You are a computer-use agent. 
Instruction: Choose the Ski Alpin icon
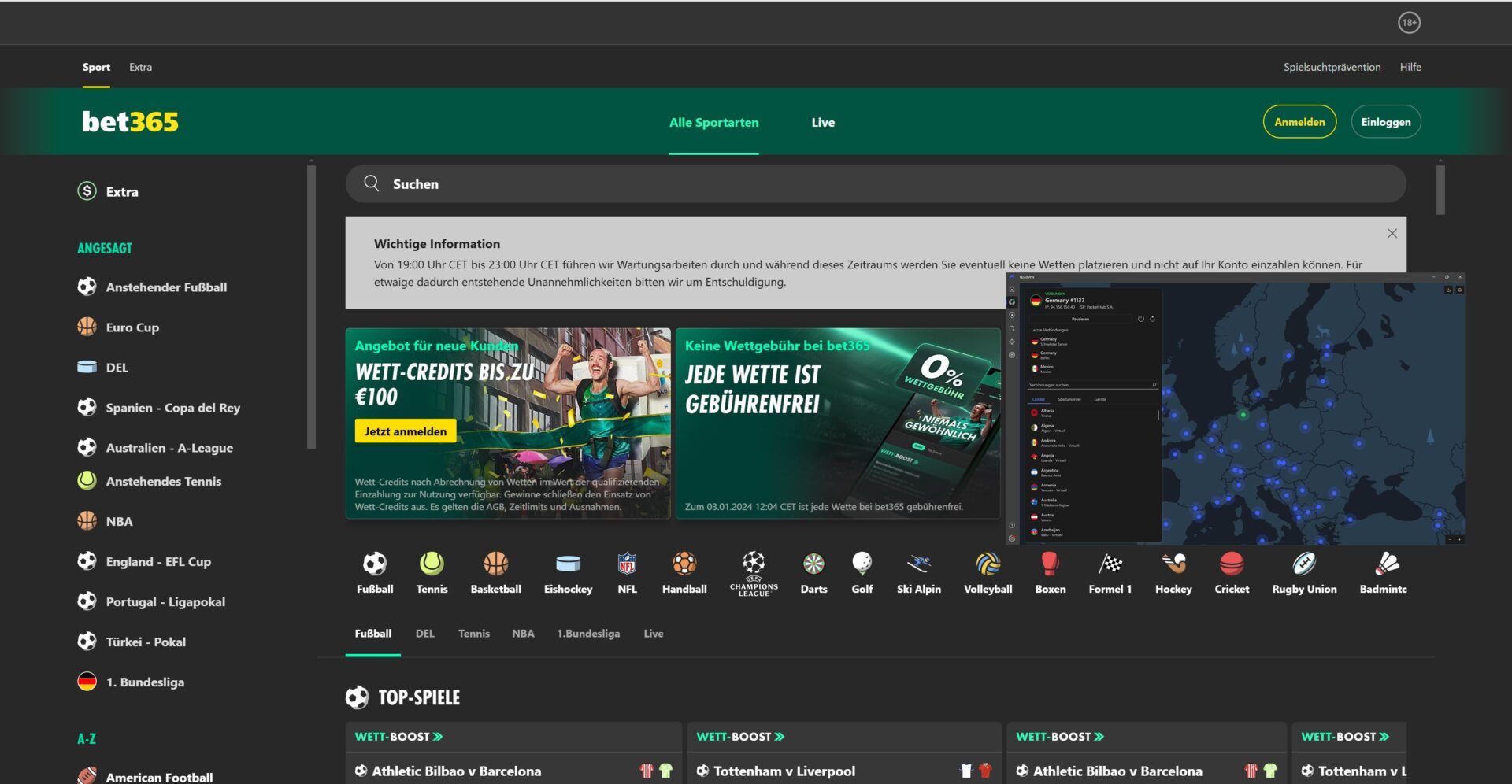(919, 564)
